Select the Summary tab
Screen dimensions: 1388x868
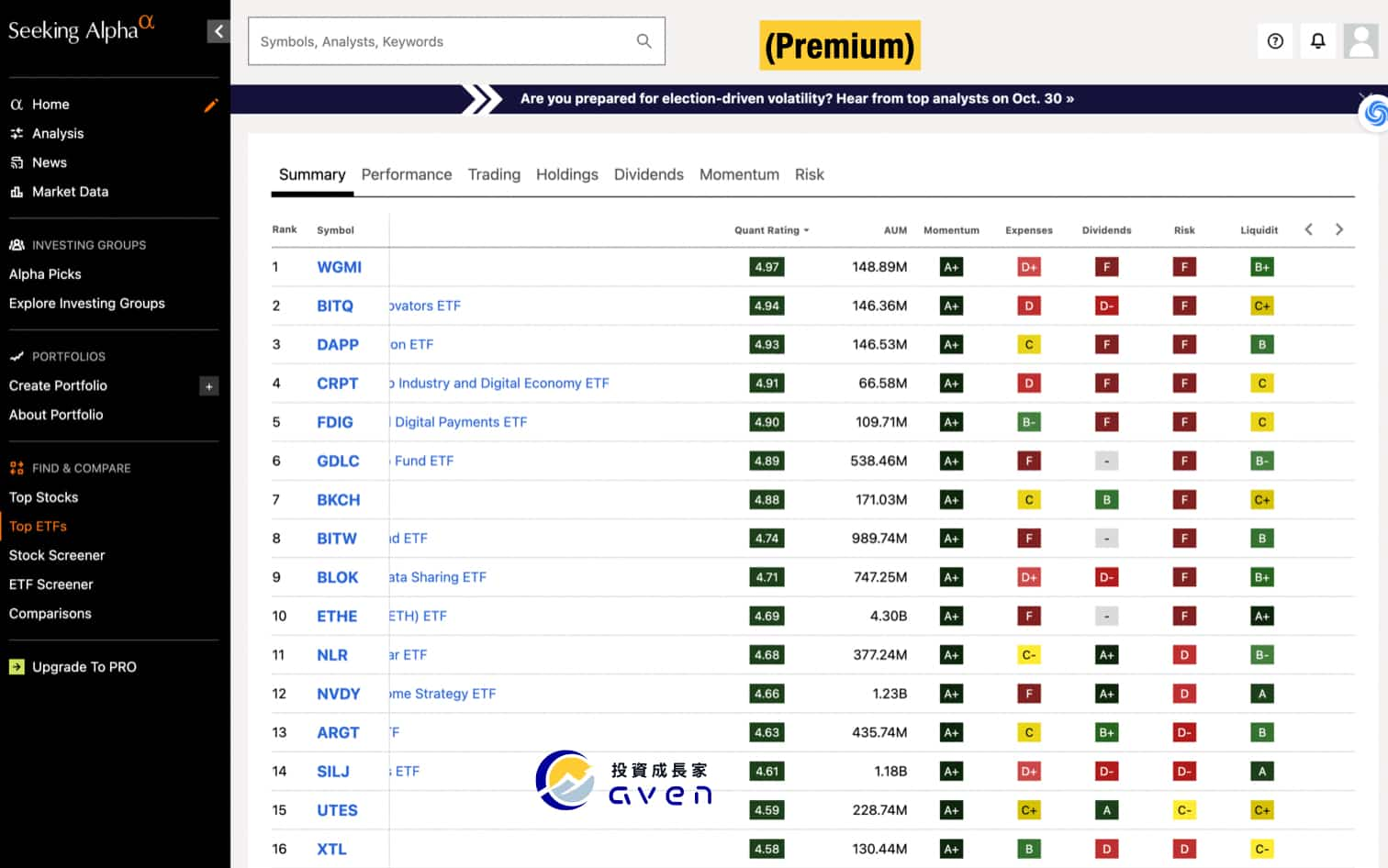pos(312,174)
